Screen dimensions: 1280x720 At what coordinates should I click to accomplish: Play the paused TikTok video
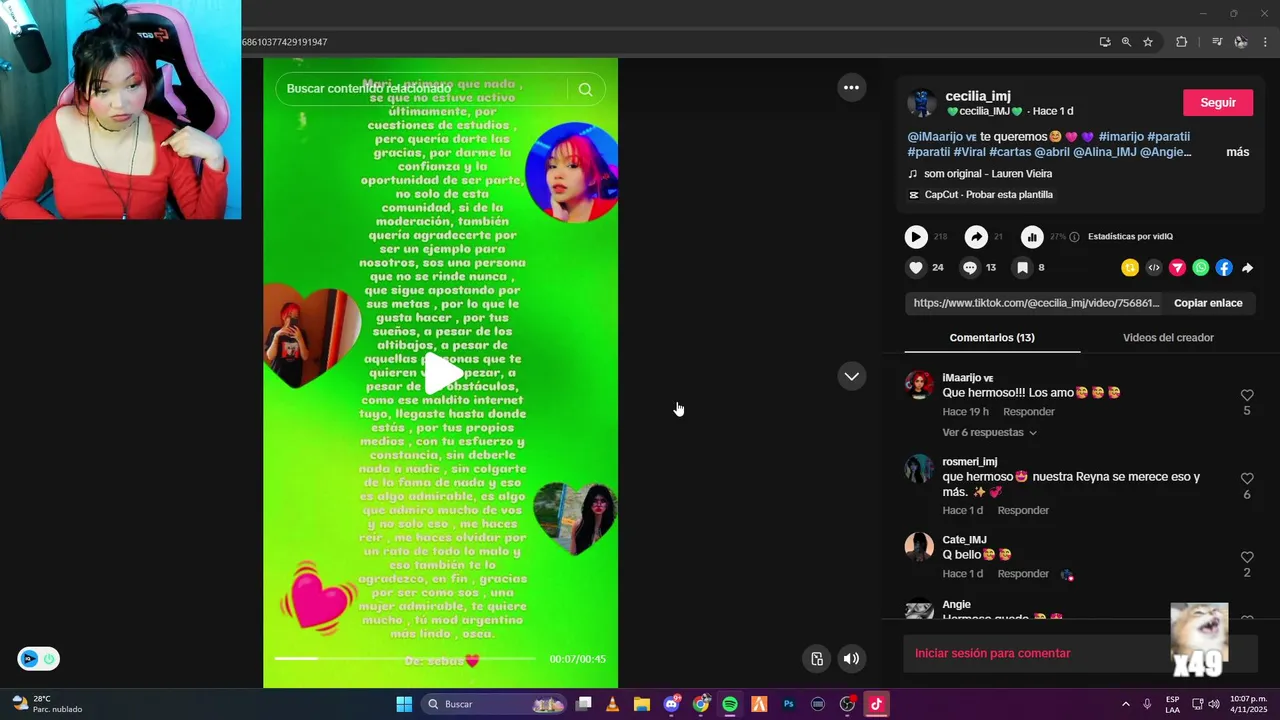coord(442,373)
